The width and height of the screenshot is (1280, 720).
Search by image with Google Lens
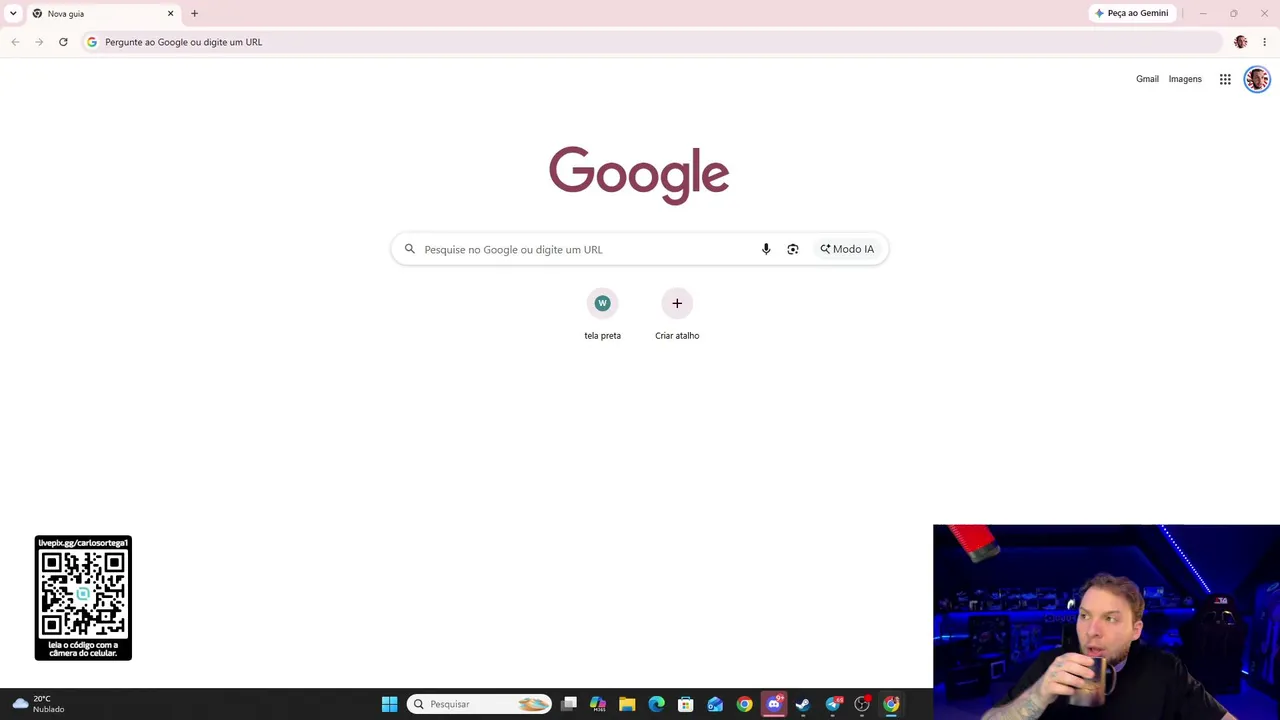click(793, 249)
